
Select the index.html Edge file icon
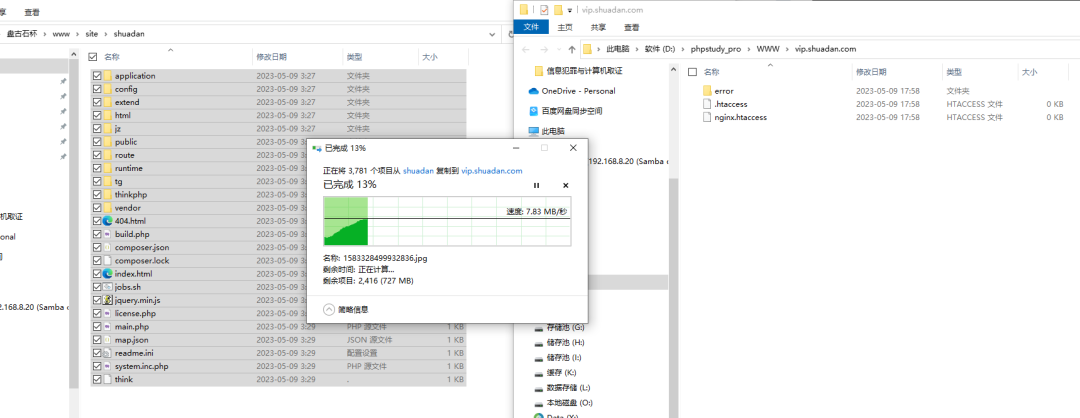coord(107,273)
